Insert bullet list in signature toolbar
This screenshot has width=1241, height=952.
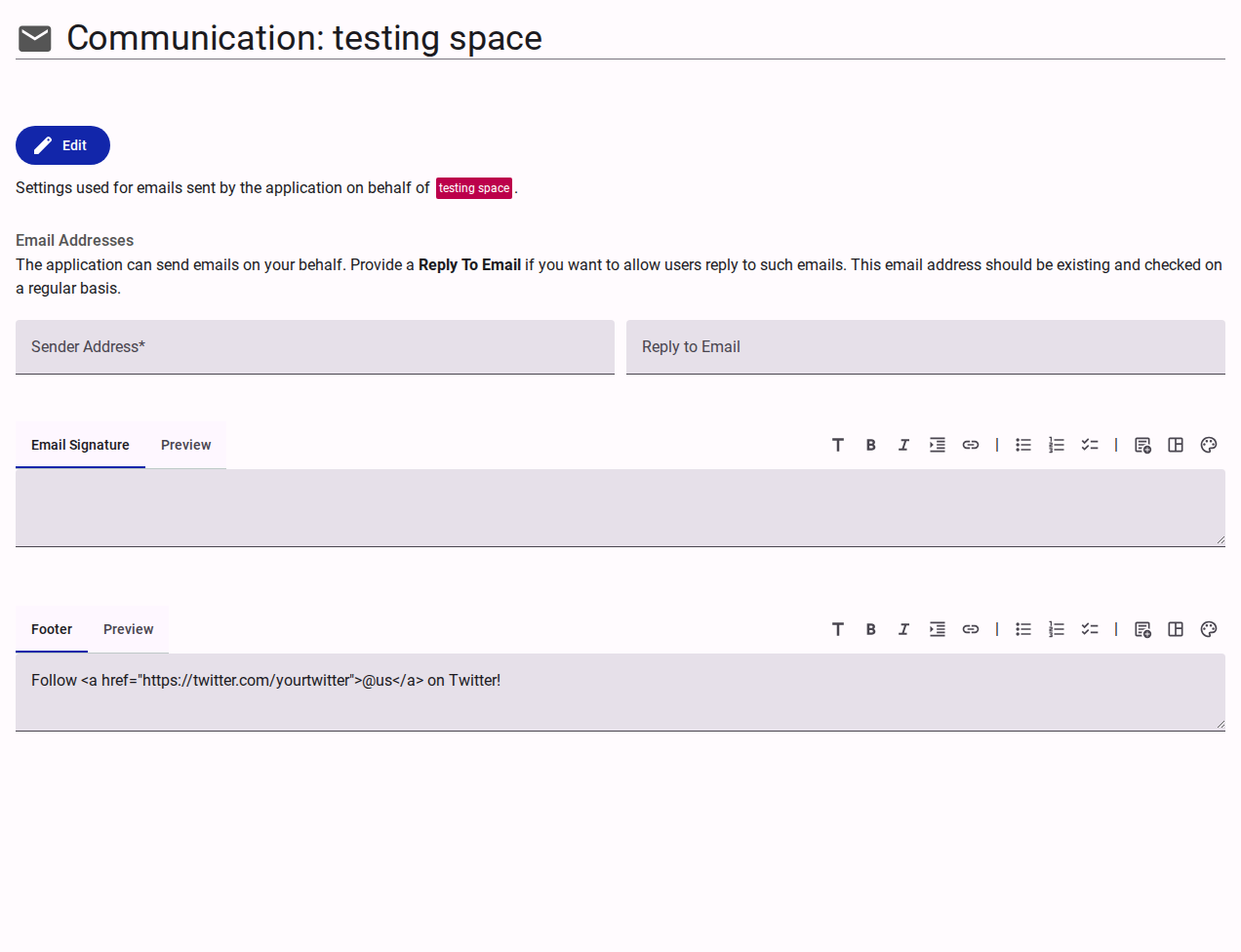coord(1023,445)
